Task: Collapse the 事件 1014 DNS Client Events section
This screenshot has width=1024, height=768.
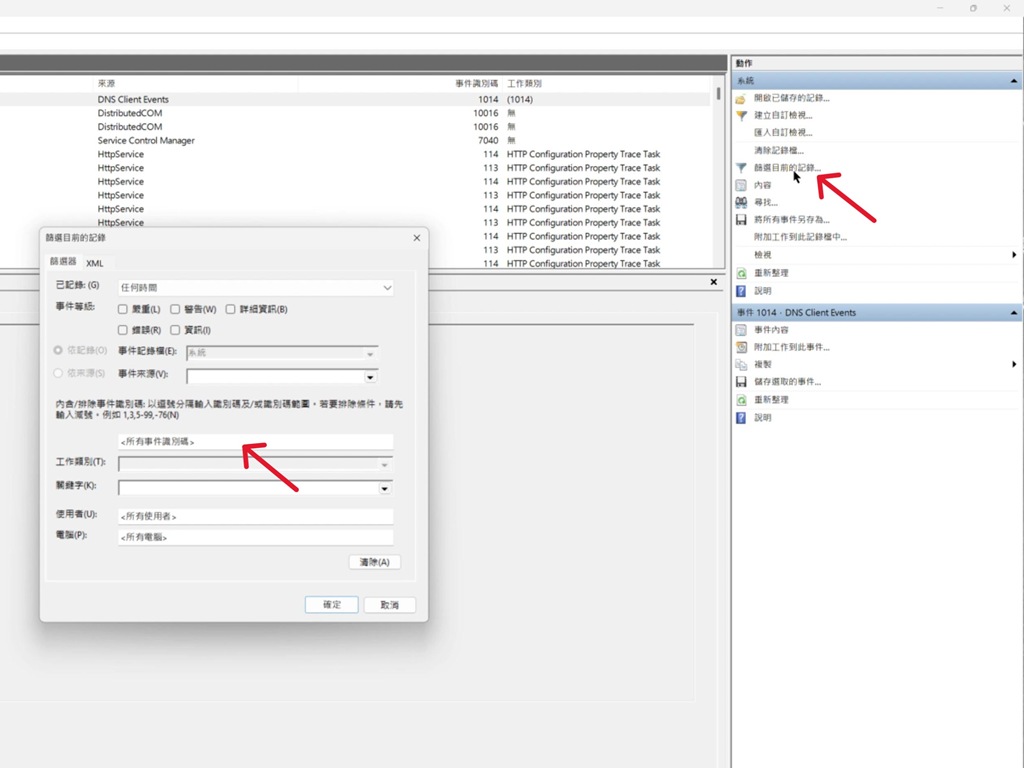Action: point(1014,313)
